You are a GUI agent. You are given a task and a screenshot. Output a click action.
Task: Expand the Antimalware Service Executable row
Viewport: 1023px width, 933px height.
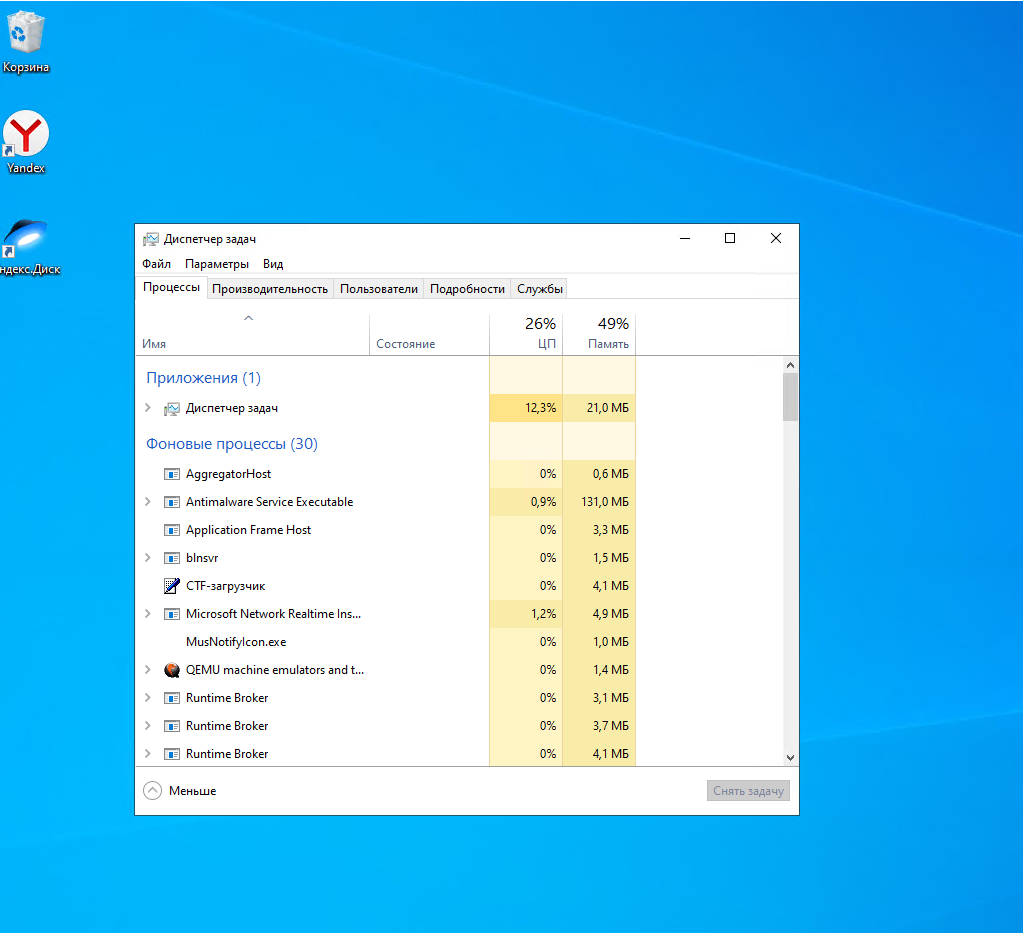click(x=147, y=502)
